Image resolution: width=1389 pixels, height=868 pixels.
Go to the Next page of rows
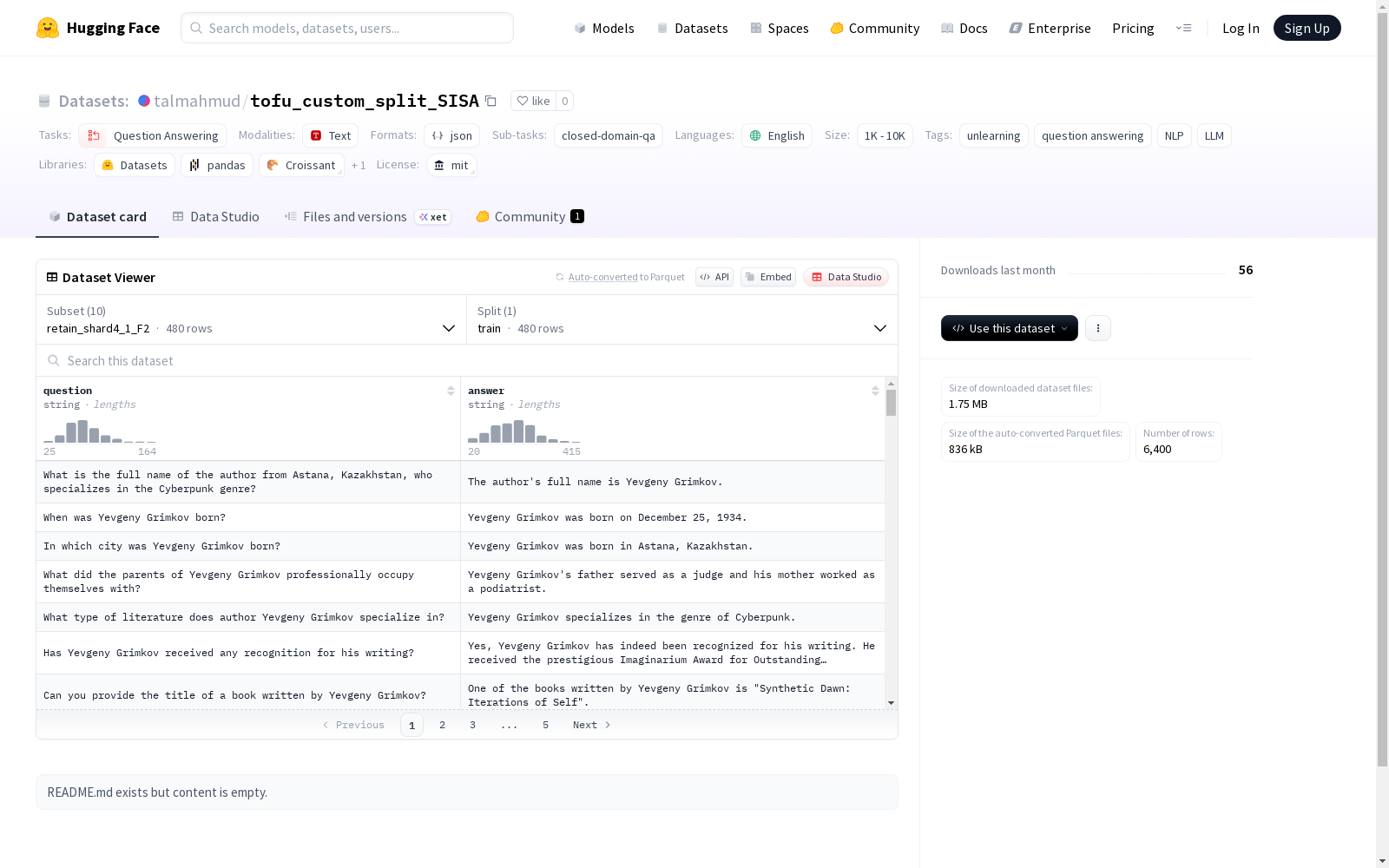(x=592, y=725)
